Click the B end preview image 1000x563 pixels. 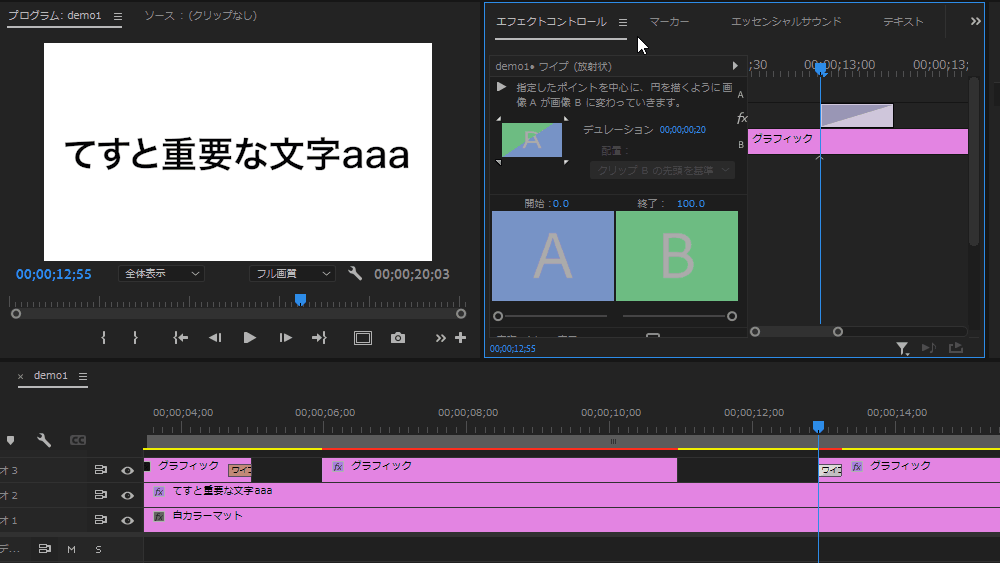[x=677, y=256]
